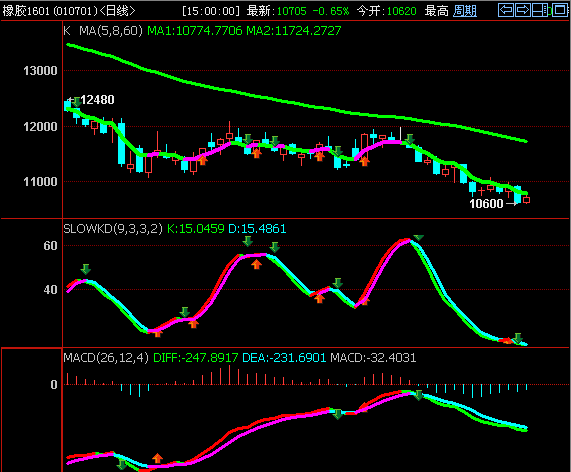Click the split-panel layout icon
The height and width of the screenshot is (472, 571).
pyautogui.click(x=540, y=10)
